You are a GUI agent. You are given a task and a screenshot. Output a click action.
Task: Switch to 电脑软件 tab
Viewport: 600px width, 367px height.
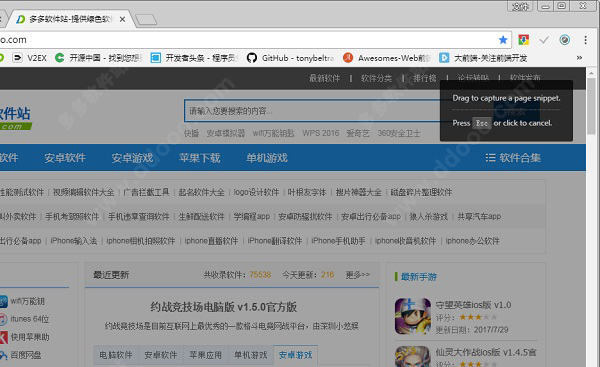tap(116, 355)
